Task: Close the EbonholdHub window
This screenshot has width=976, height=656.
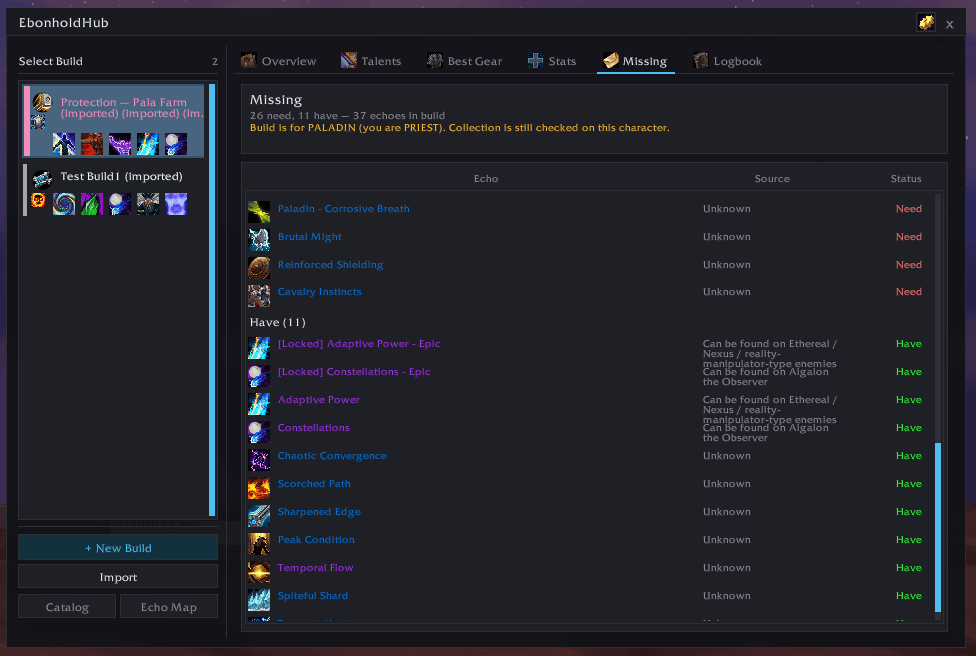Action: [949, 24]
